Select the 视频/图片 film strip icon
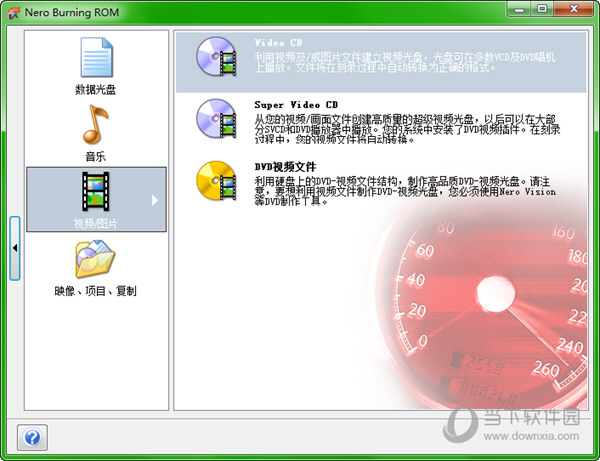 point(96,191)
